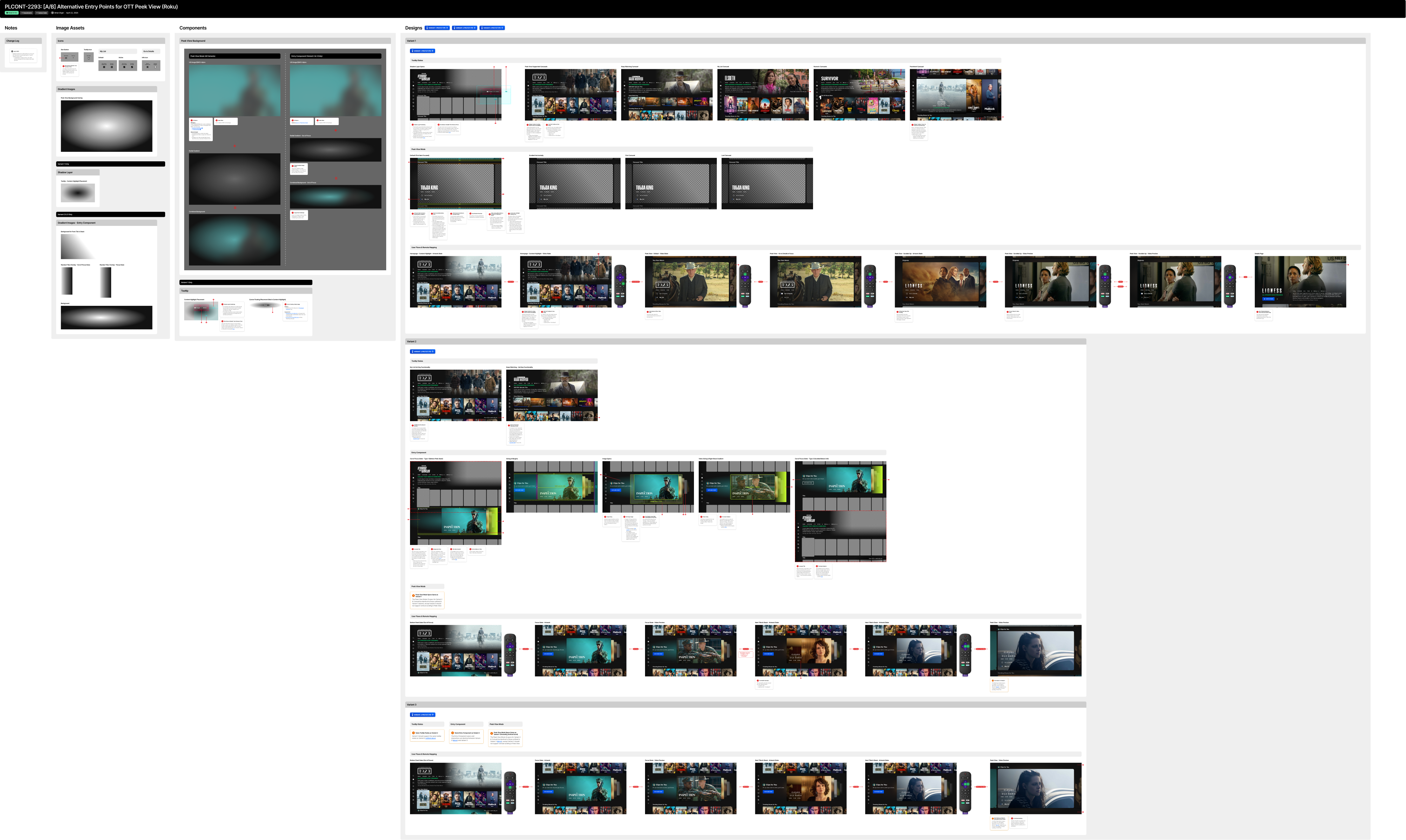This screenshot has width=1406, height=840.
Task: Select the Details Page Lioness screen thumbnail
Action: coord(1300,282)
